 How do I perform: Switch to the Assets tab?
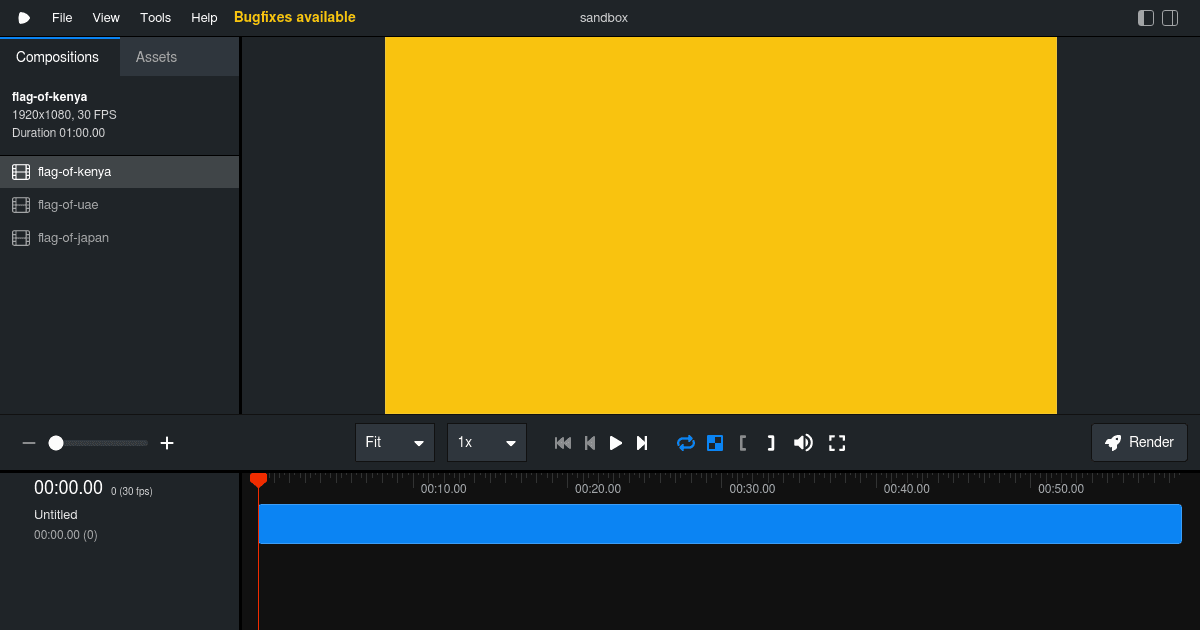(x=155, y=57)
